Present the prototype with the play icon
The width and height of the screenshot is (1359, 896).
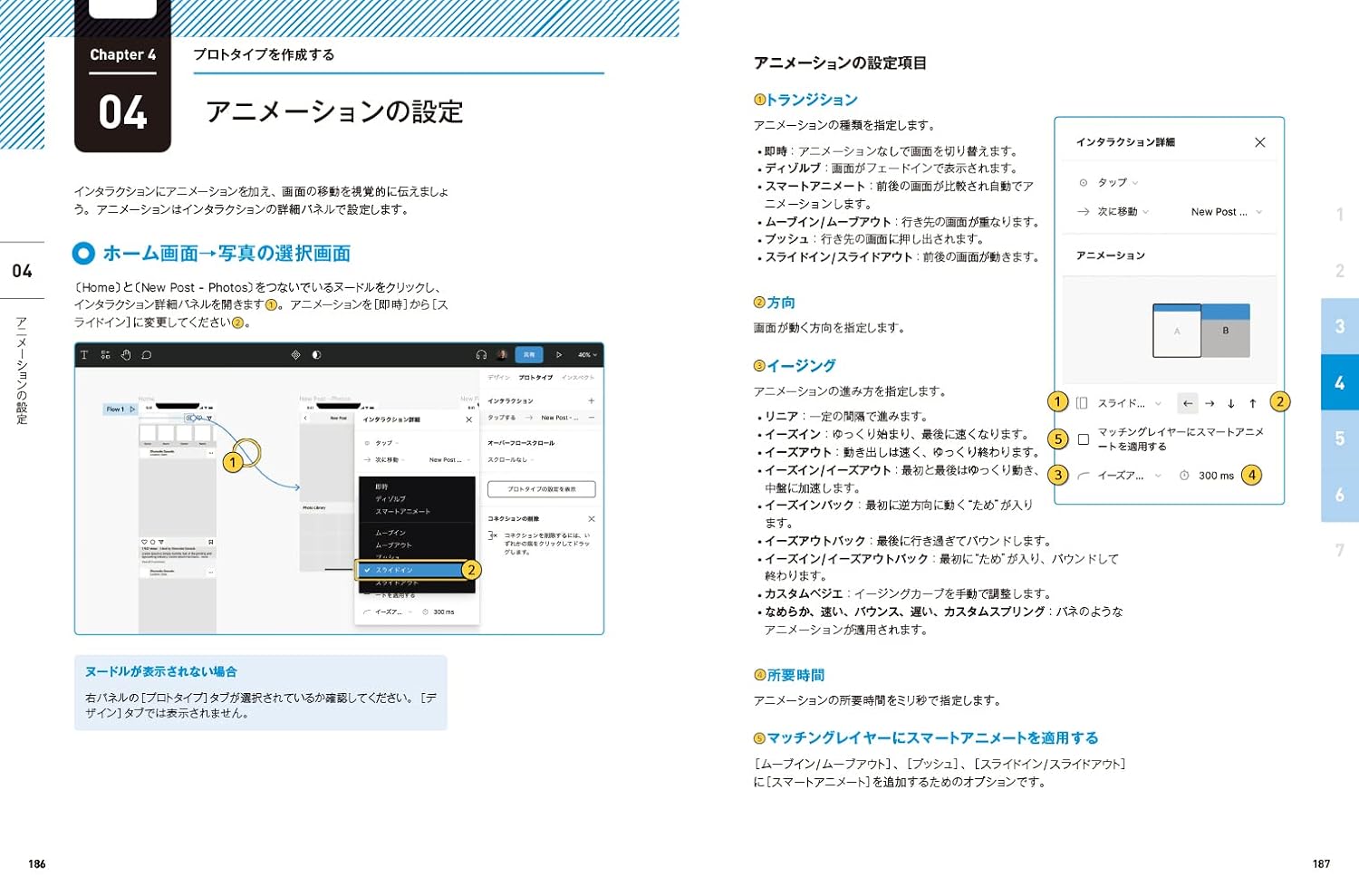(559, 355)
